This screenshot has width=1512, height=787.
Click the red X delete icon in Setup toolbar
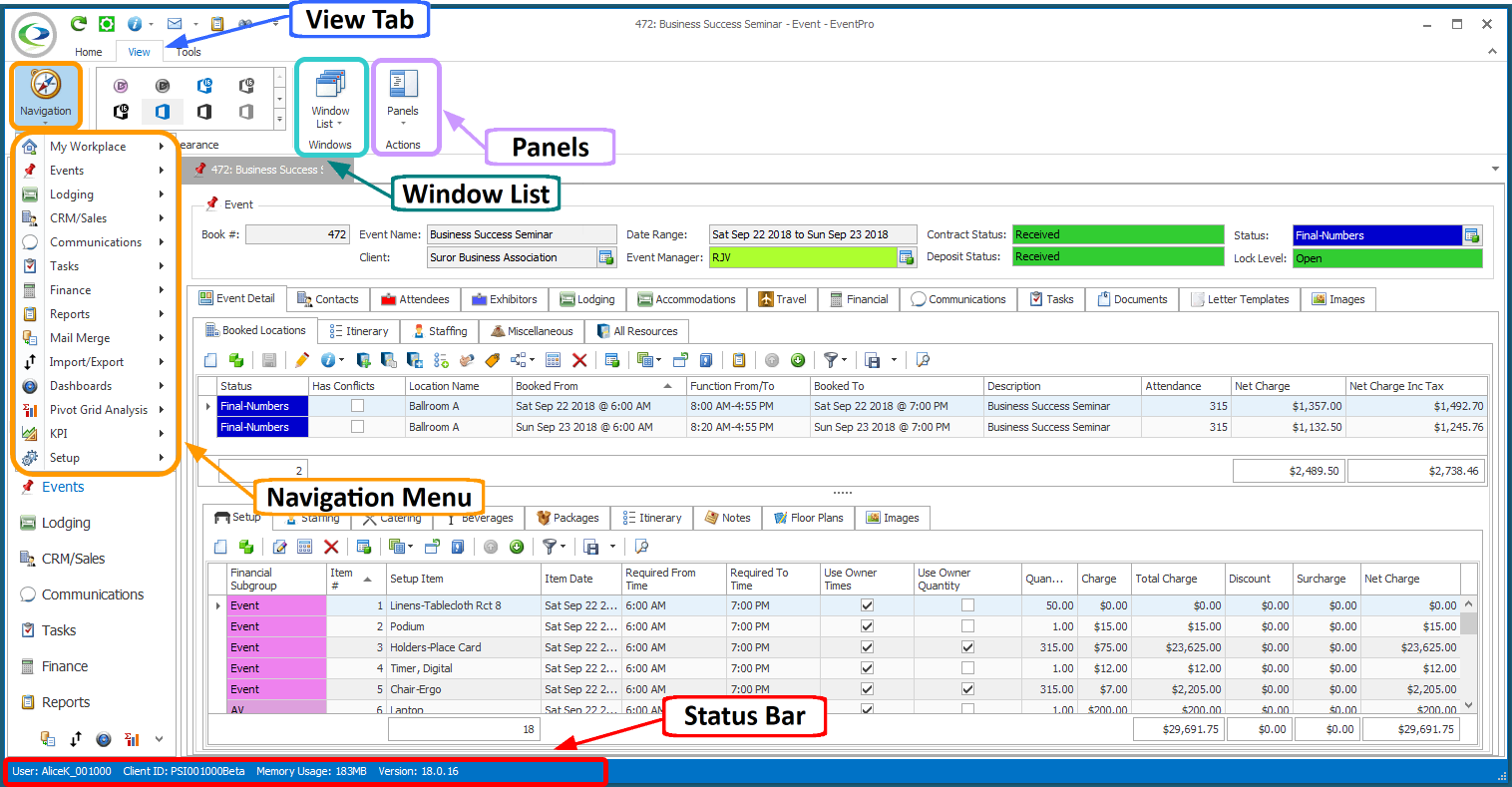pos(331,547)
